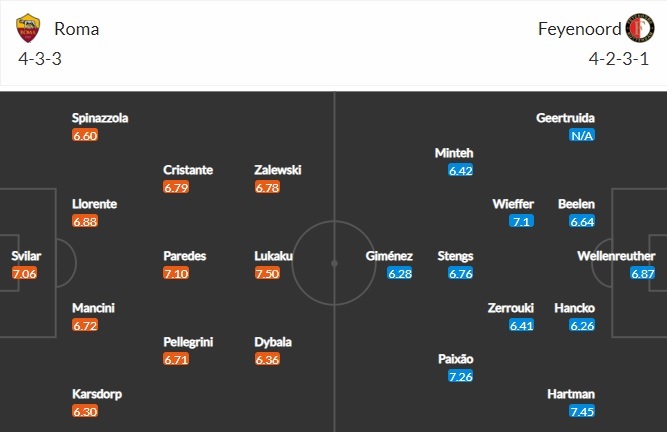Click Paredes' 7.10 rating badge
Viewport: 667px width, 432px height.
(x=178, y=273)
